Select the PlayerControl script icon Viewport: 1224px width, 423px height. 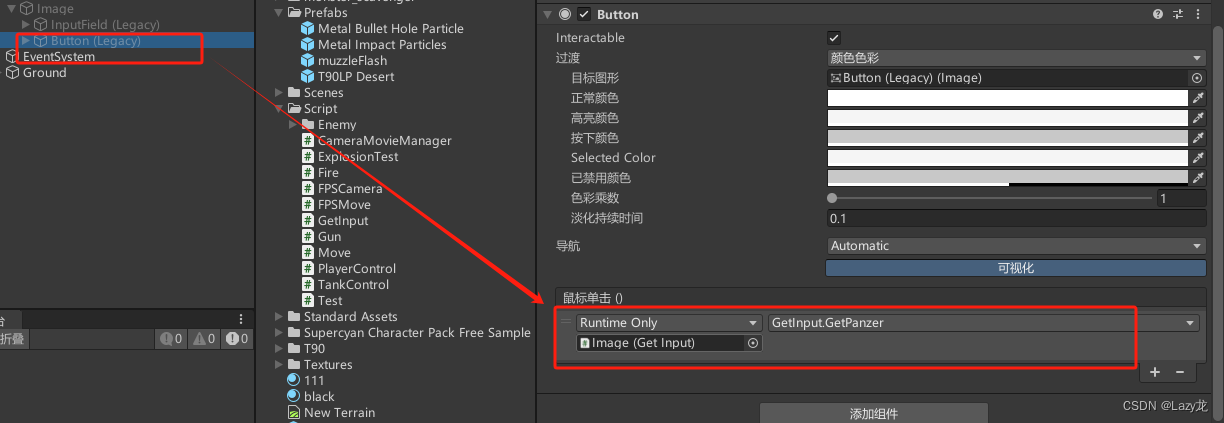coord(308,269)
